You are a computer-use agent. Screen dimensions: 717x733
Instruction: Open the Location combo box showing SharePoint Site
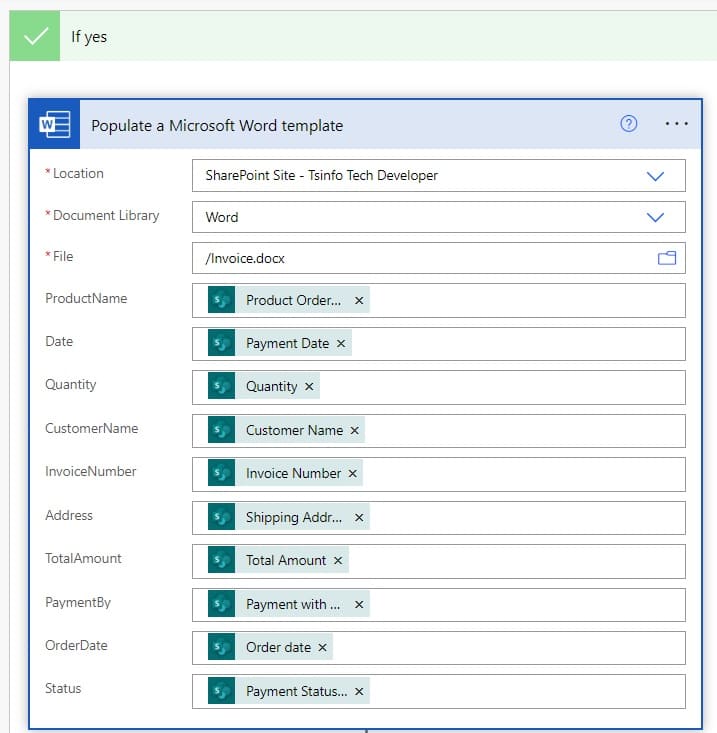click(x=438, y=176)
